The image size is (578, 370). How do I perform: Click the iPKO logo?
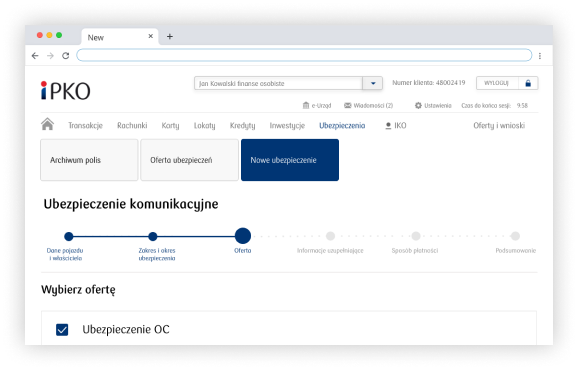point(66,91)
